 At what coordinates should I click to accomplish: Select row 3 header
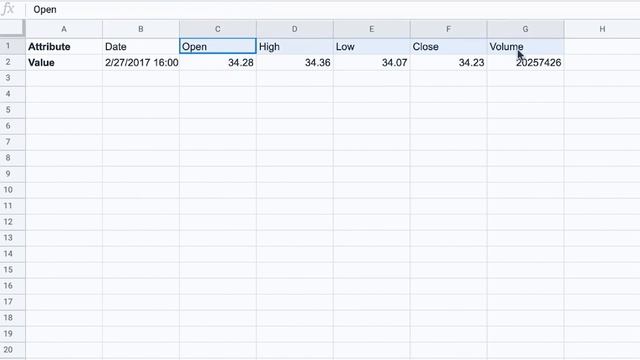coord(12,78)
